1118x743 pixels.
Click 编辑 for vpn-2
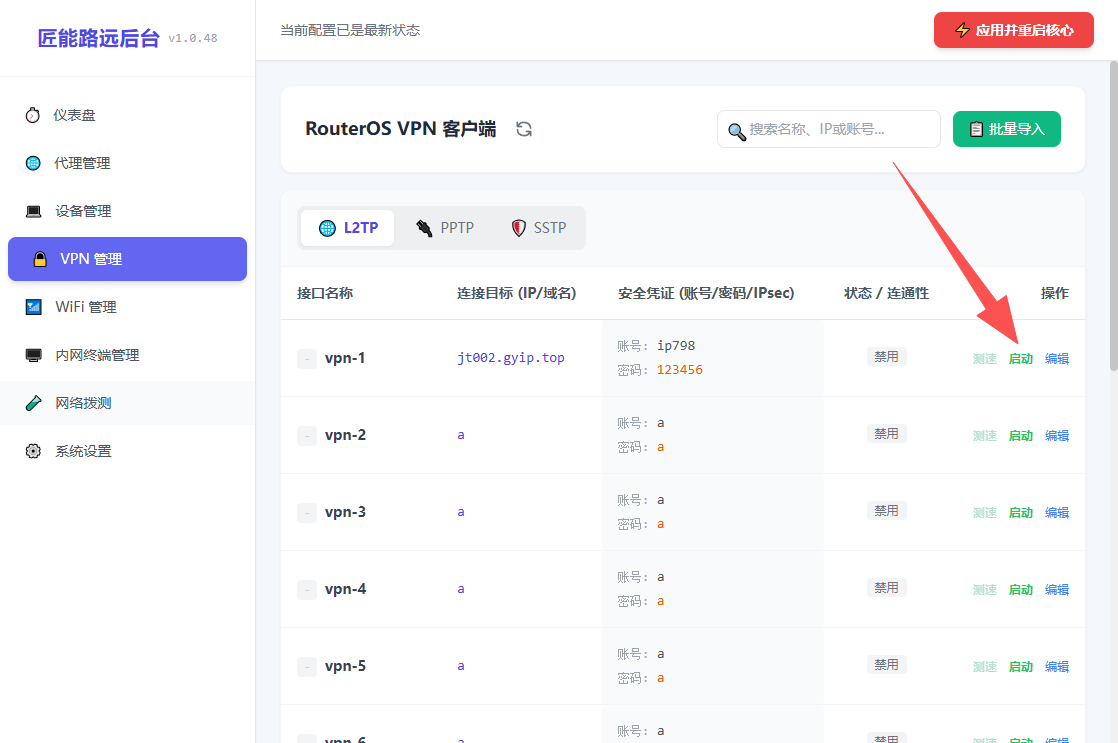(x=1057, y=436)
